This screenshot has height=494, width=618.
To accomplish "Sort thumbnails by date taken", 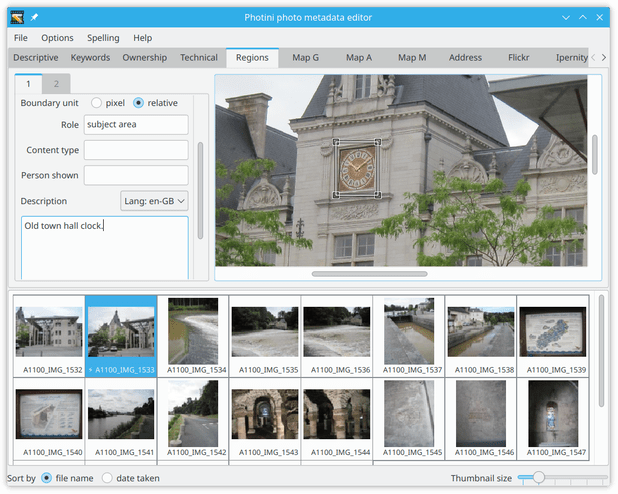I will pos(107,478).
